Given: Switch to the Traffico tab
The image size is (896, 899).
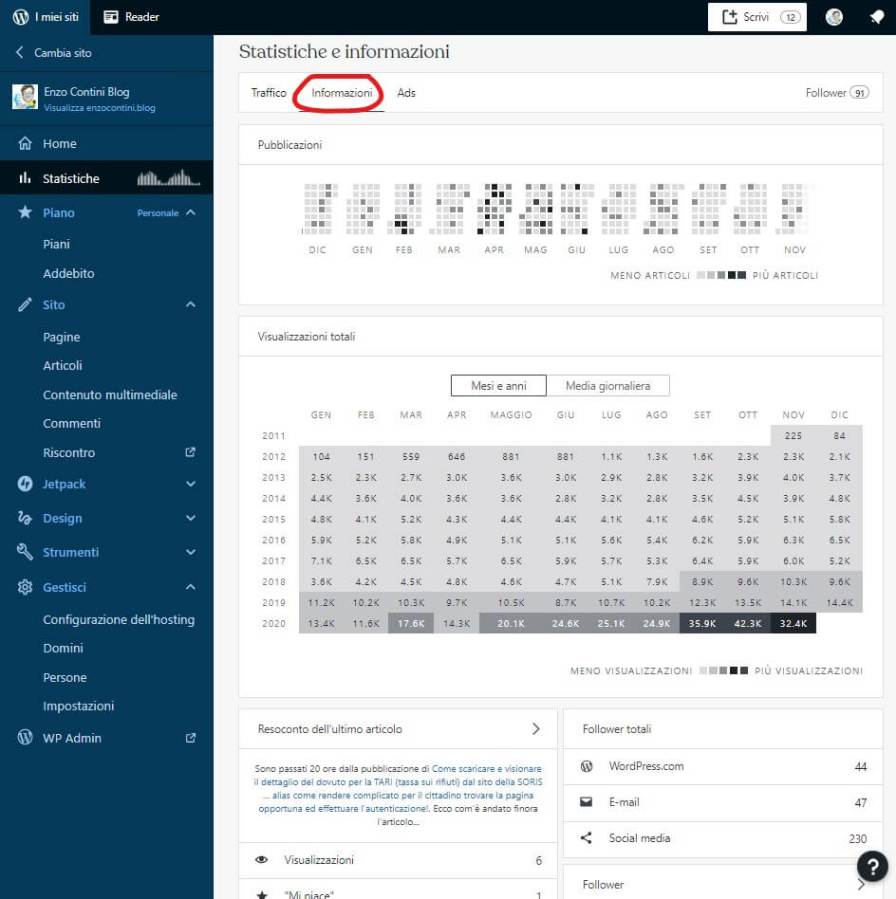Looking at the screenshot, I should pyautogui.click(x=269, y=93).
